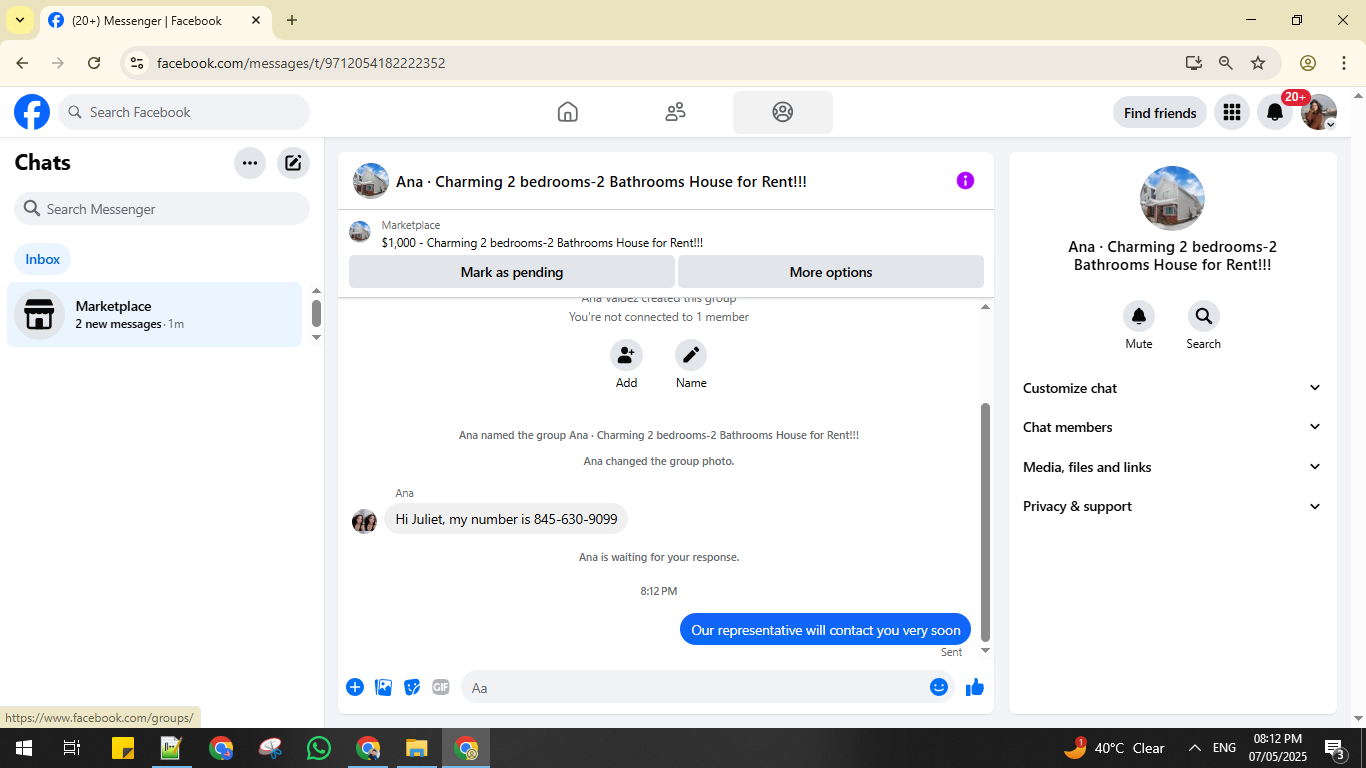The height and width of the screenshot is (768, 1366).
Task: Click message 'Hi Juliet, my number is 845-630-9099'
Action: coord(506,519)
